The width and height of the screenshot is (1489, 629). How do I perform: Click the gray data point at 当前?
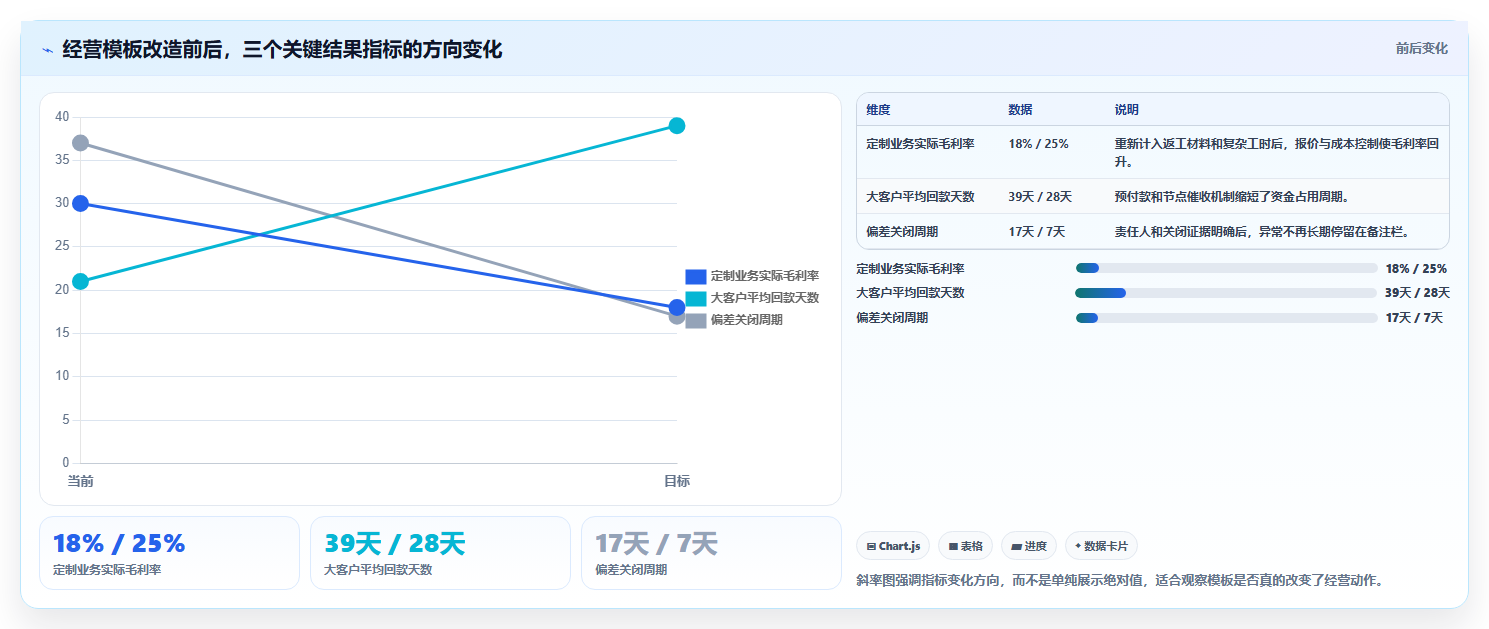80,143
